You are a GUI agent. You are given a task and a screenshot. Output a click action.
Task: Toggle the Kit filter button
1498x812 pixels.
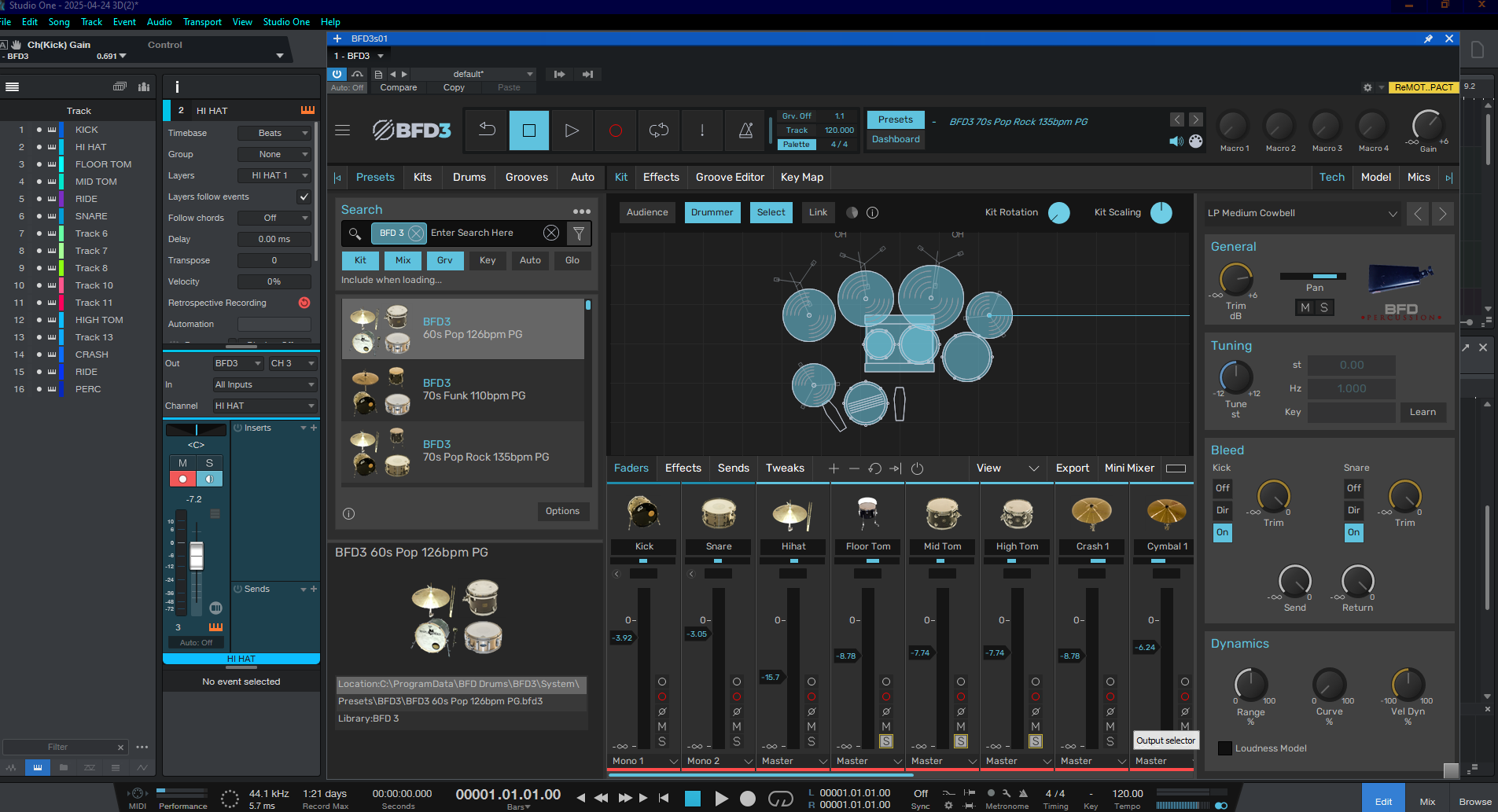(x=360, y=260)
